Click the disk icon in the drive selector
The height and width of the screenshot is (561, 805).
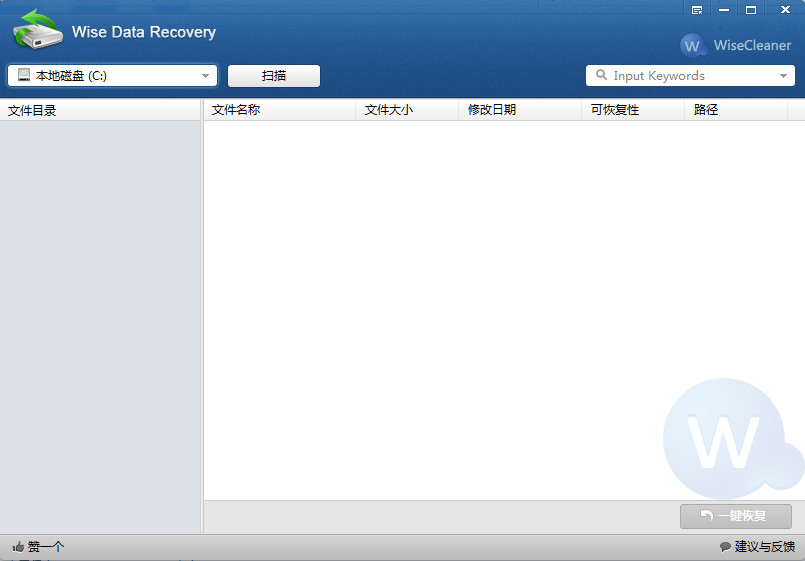click(24, 75)
